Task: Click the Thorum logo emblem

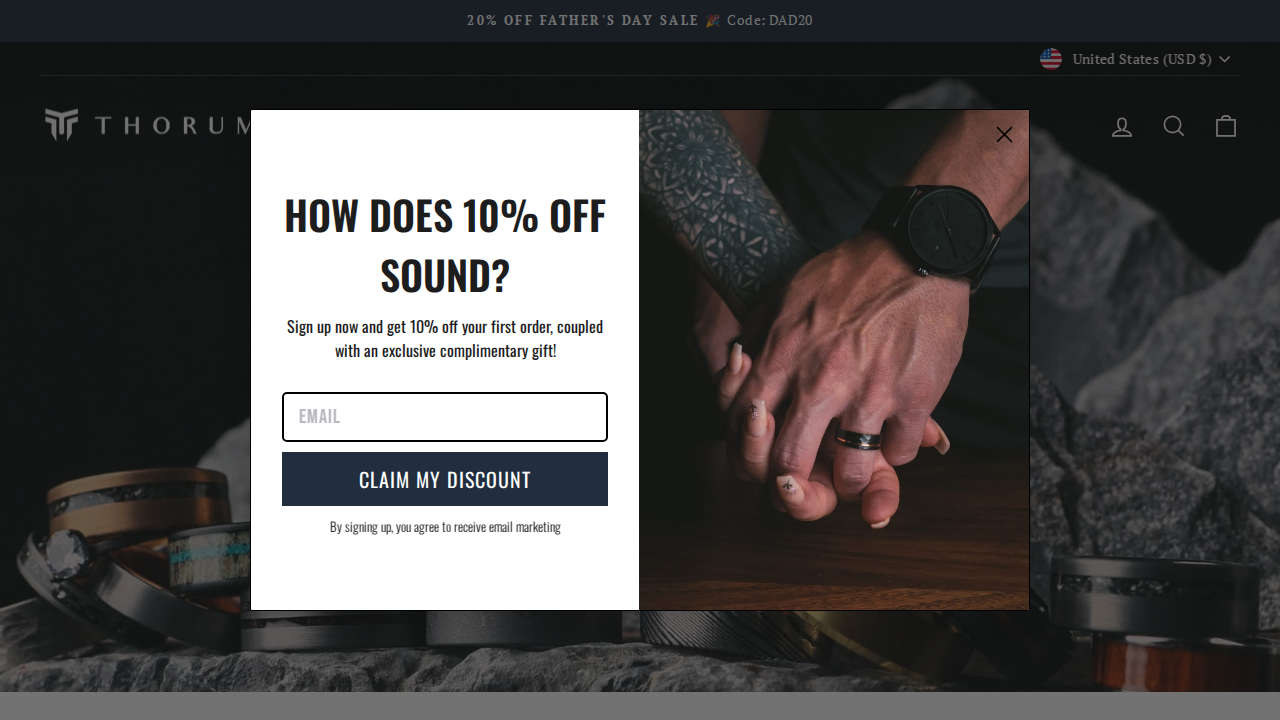Action: click(61, 125)
